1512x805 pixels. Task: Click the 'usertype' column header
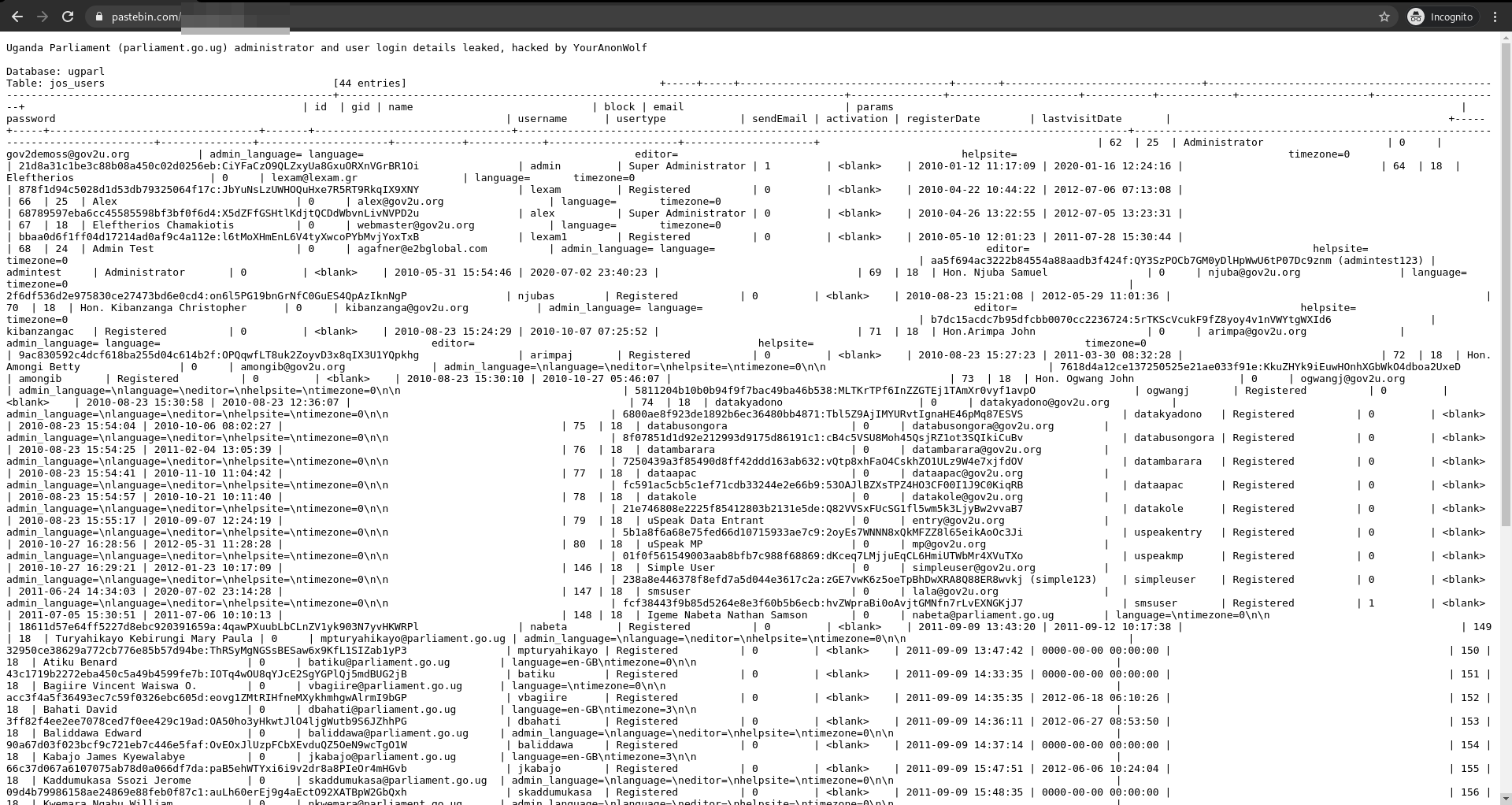click(641, 119)
